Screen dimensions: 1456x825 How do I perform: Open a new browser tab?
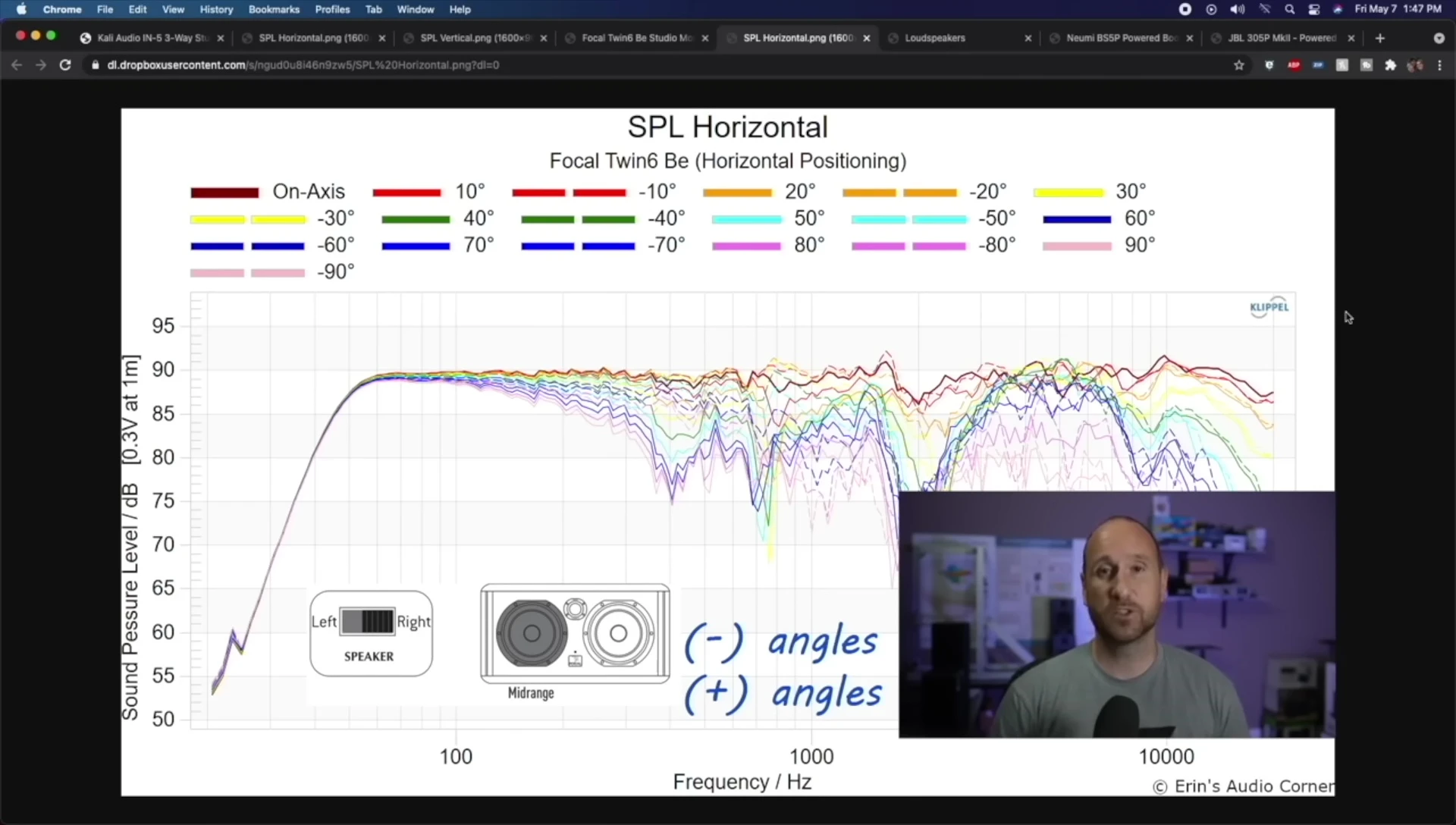1380,38
